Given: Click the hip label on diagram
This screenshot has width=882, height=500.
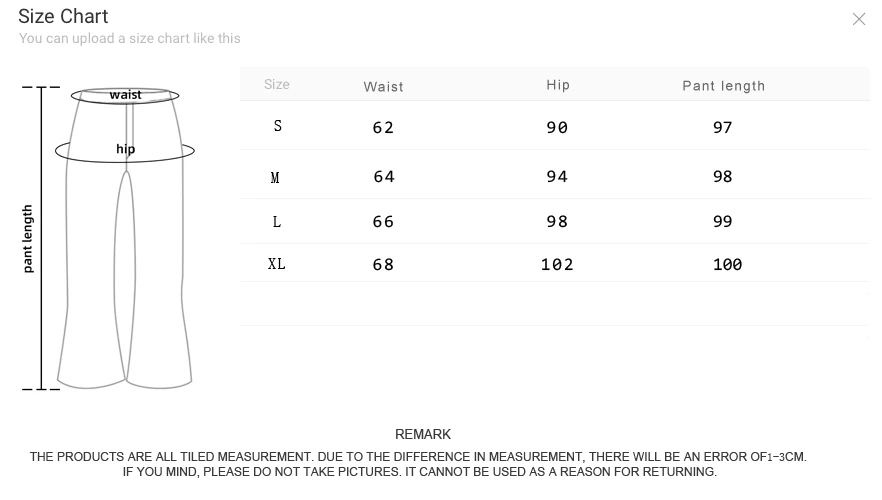Looking at the screenshot, I should [x=125, y=149].
